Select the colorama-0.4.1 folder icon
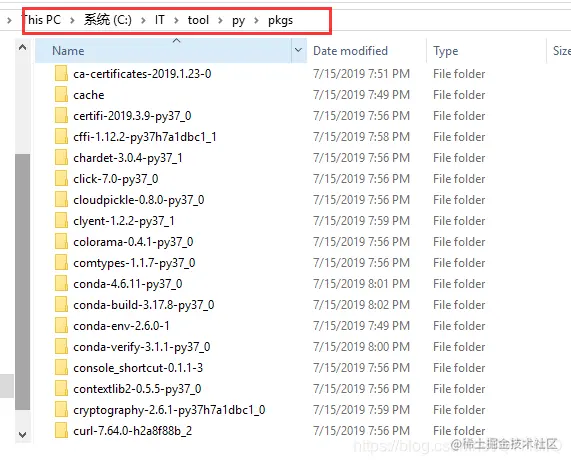The height and width of the screenshot is (464, 571). (61, 241)
